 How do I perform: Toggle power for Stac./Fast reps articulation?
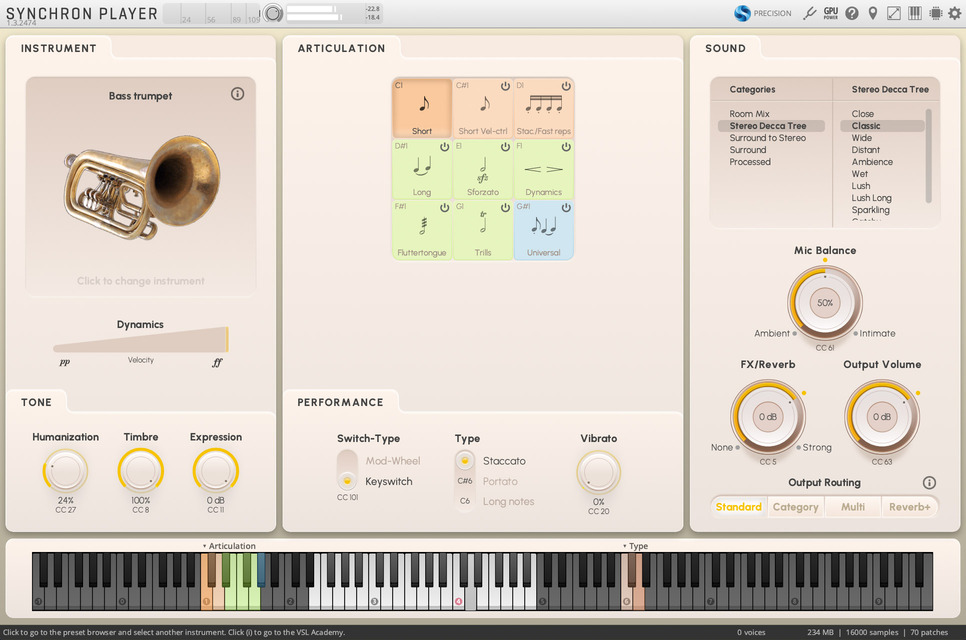566,86
